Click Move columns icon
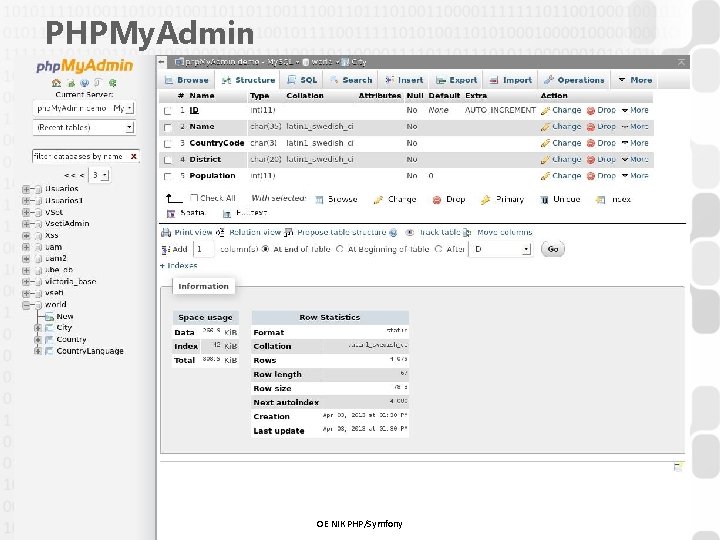The width and height of the screenshot is (720, 540). click(467, 233)
